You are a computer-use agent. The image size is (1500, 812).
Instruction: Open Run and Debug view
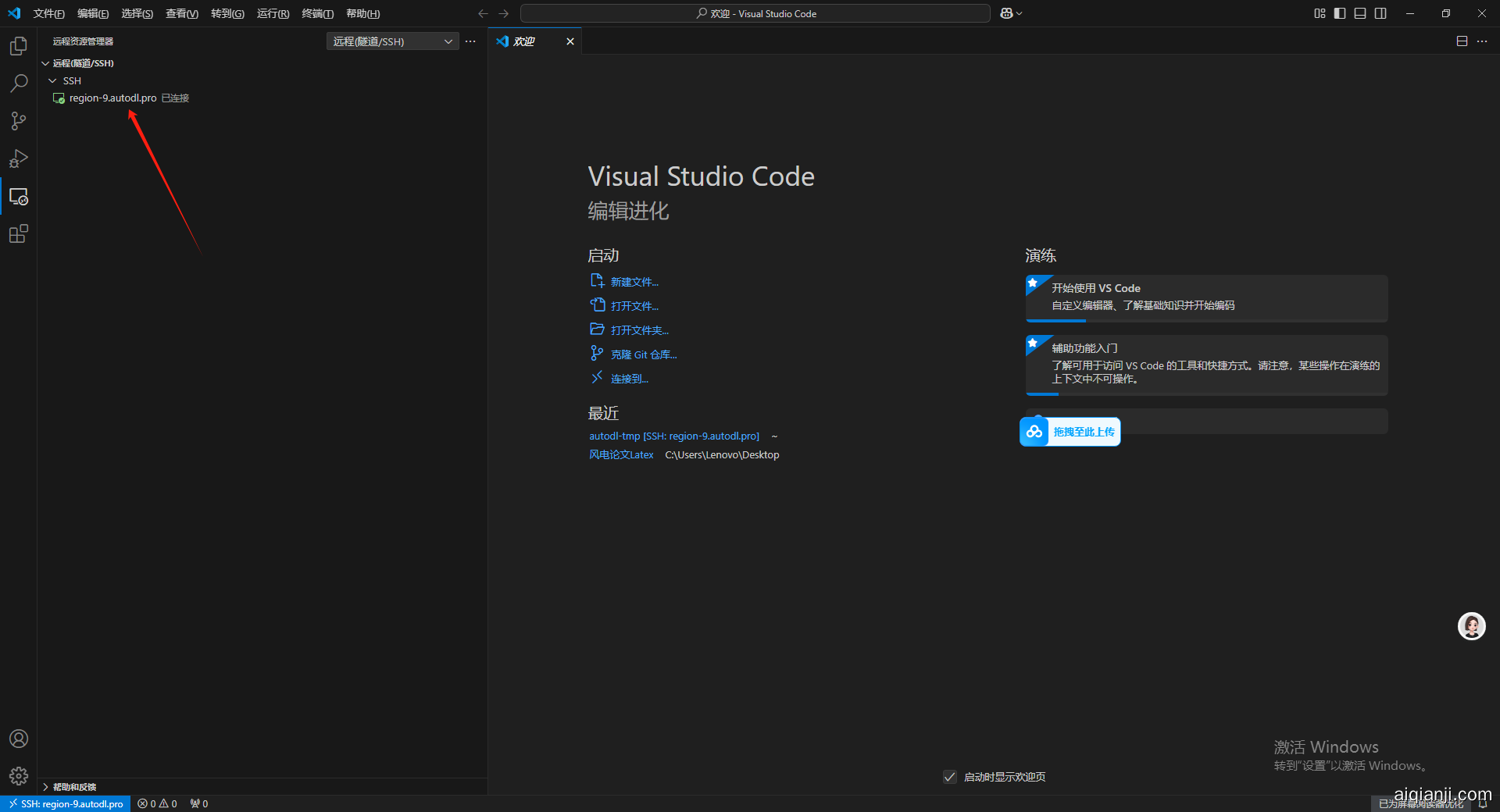(19, 158)
